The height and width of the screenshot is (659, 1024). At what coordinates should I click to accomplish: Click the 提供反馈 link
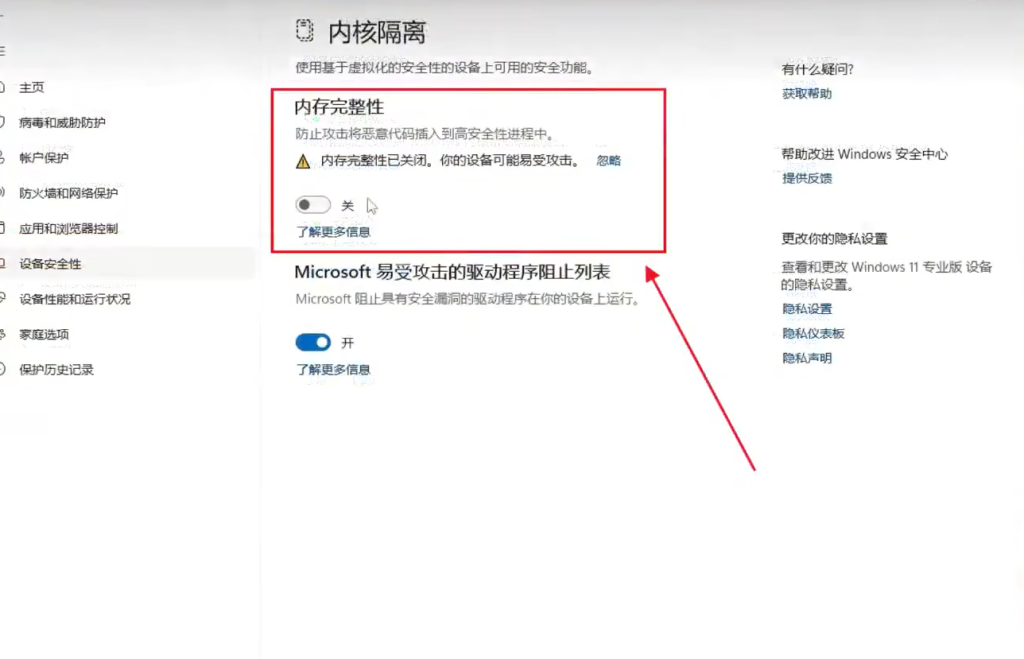(806, 179)
